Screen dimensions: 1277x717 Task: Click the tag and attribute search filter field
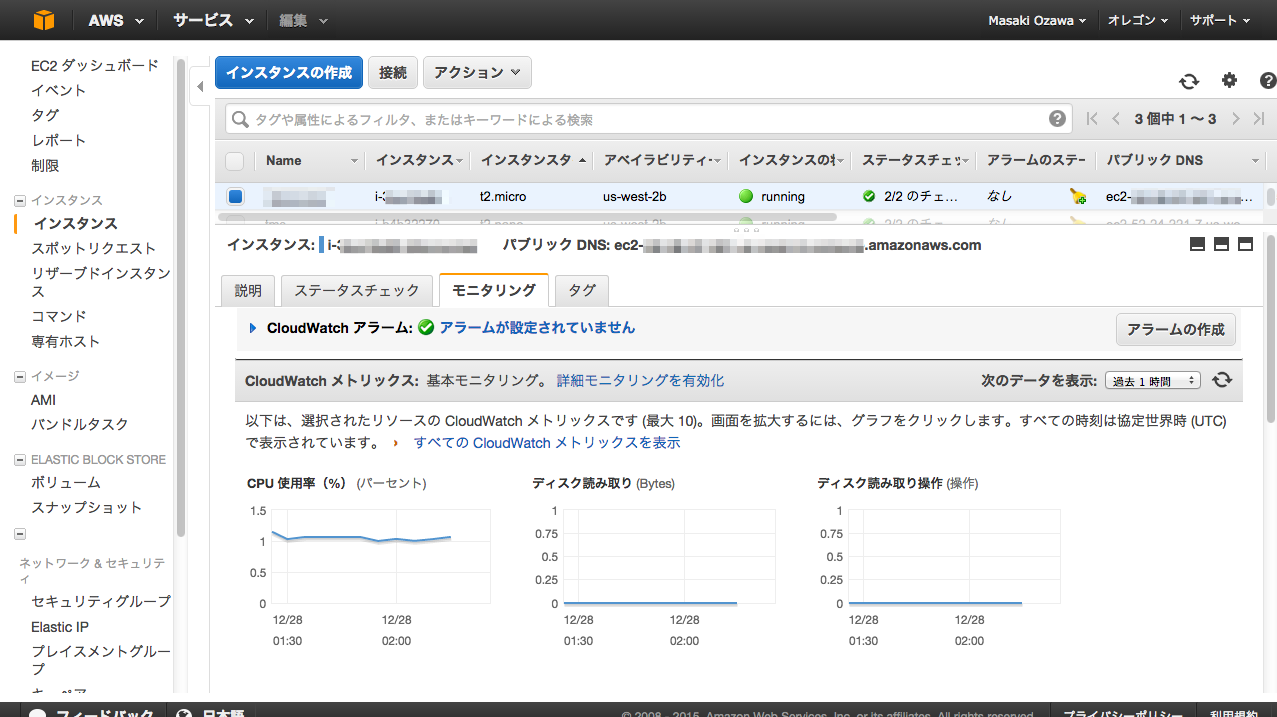click(x=649, y=119)
